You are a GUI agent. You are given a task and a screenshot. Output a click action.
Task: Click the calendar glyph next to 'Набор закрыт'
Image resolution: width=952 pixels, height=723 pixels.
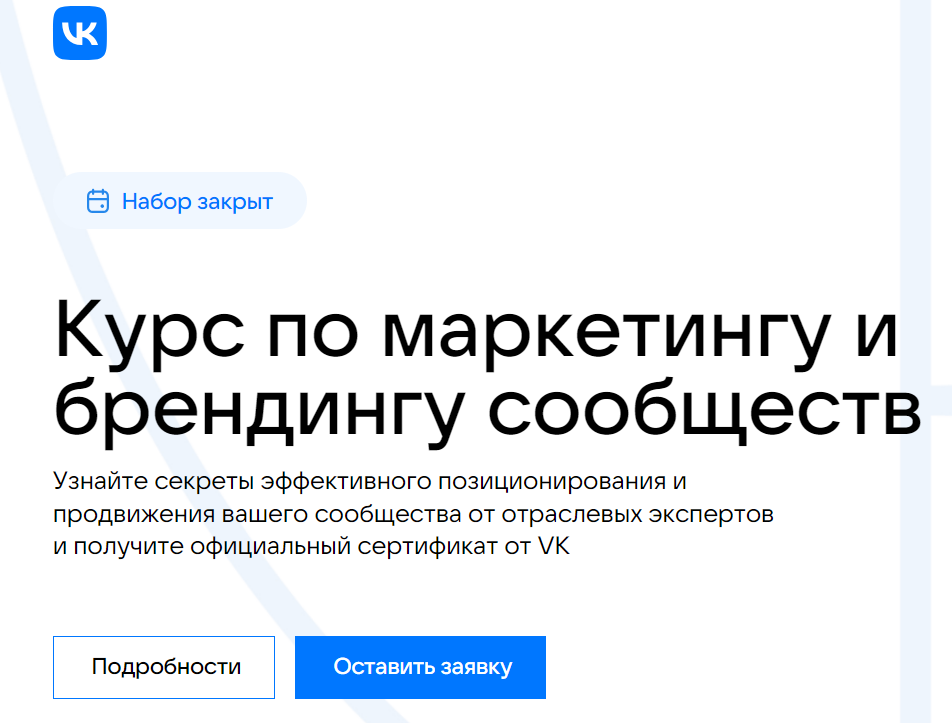point(97,200)
